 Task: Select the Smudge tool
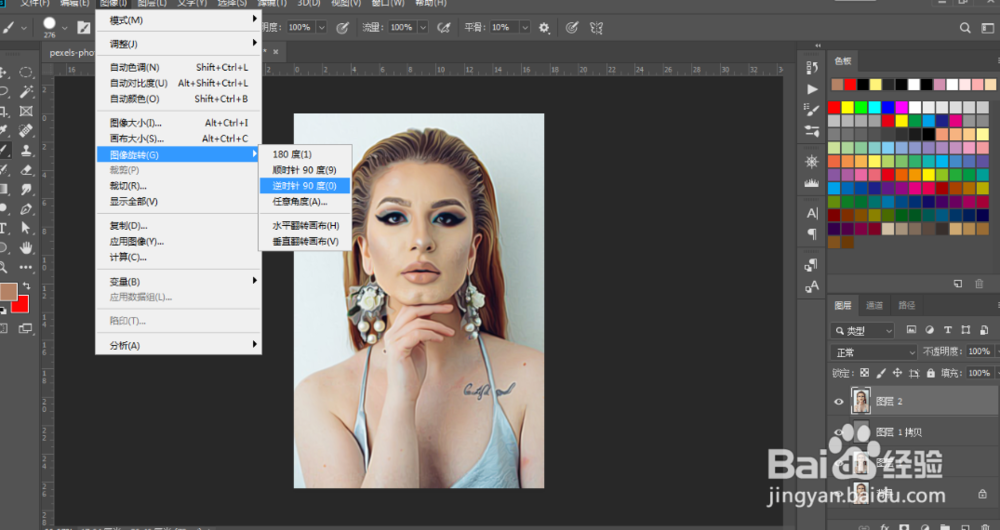point(26,189)
